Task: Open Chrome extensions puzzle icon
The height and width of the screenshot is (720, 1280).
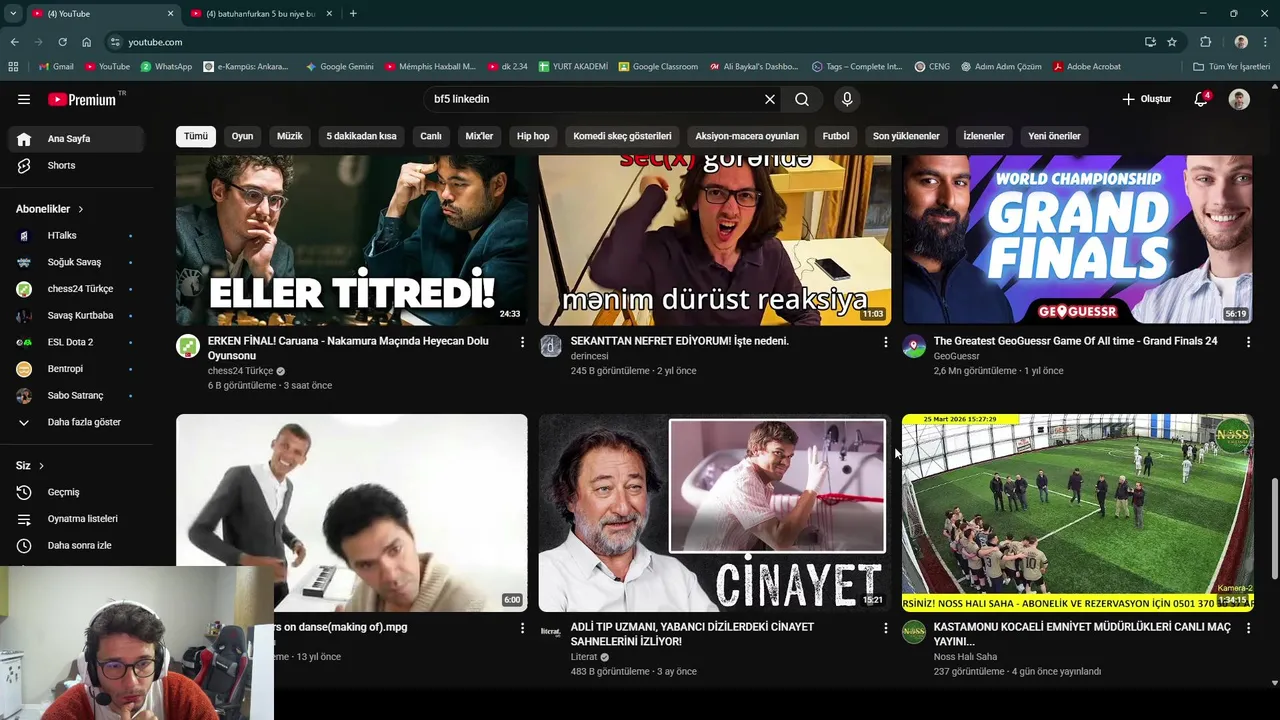Action: [1205, 42]
